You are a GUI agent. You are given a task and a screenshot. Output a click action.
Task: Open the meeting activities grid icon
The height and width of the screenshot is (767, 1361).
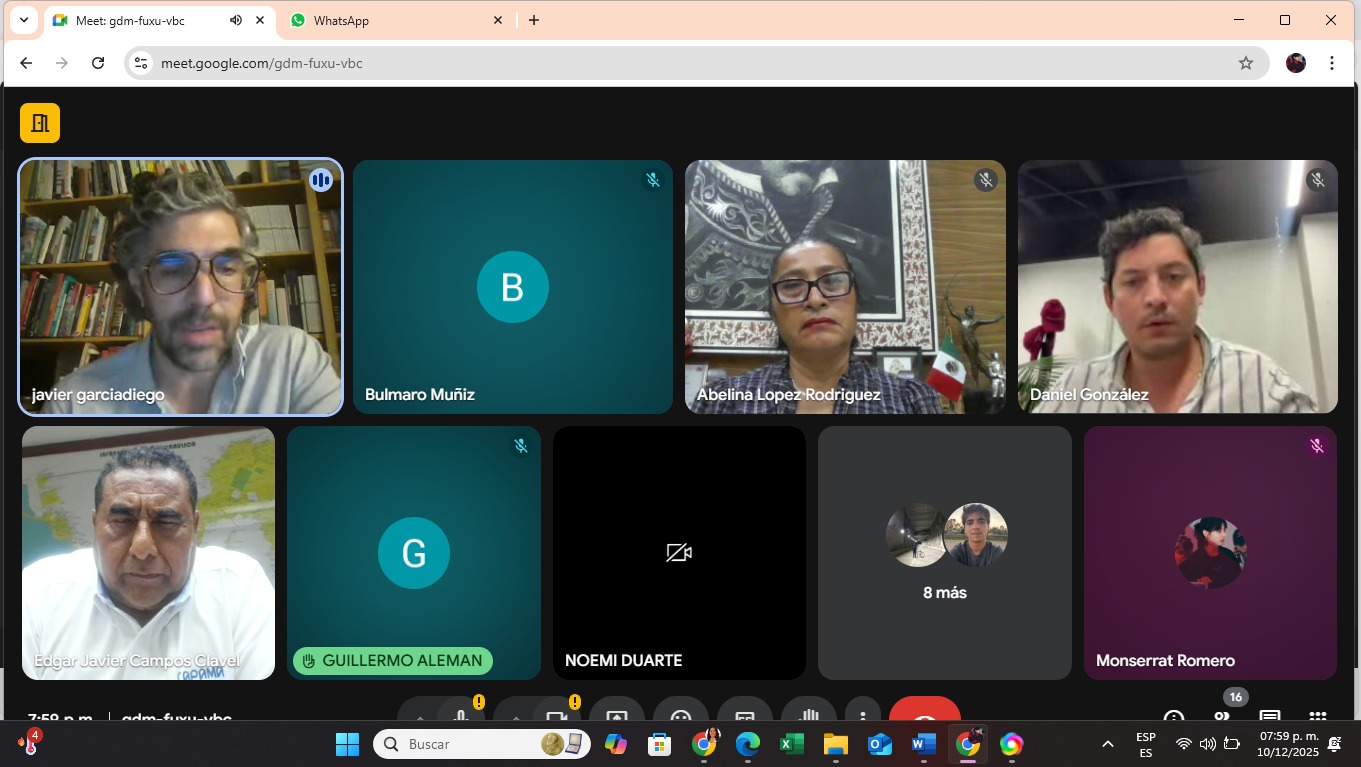1318,714
